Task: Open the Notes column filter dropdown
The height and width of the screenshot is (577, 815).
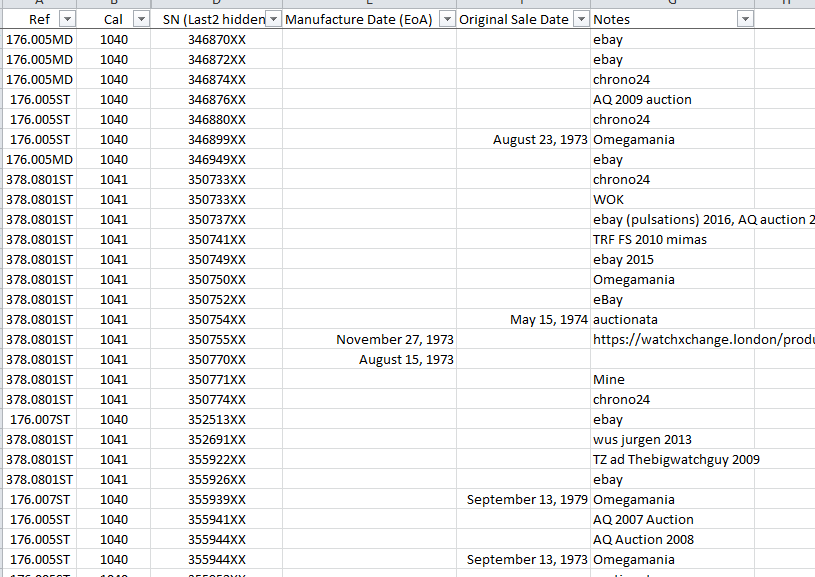Action: pos(744,20)
